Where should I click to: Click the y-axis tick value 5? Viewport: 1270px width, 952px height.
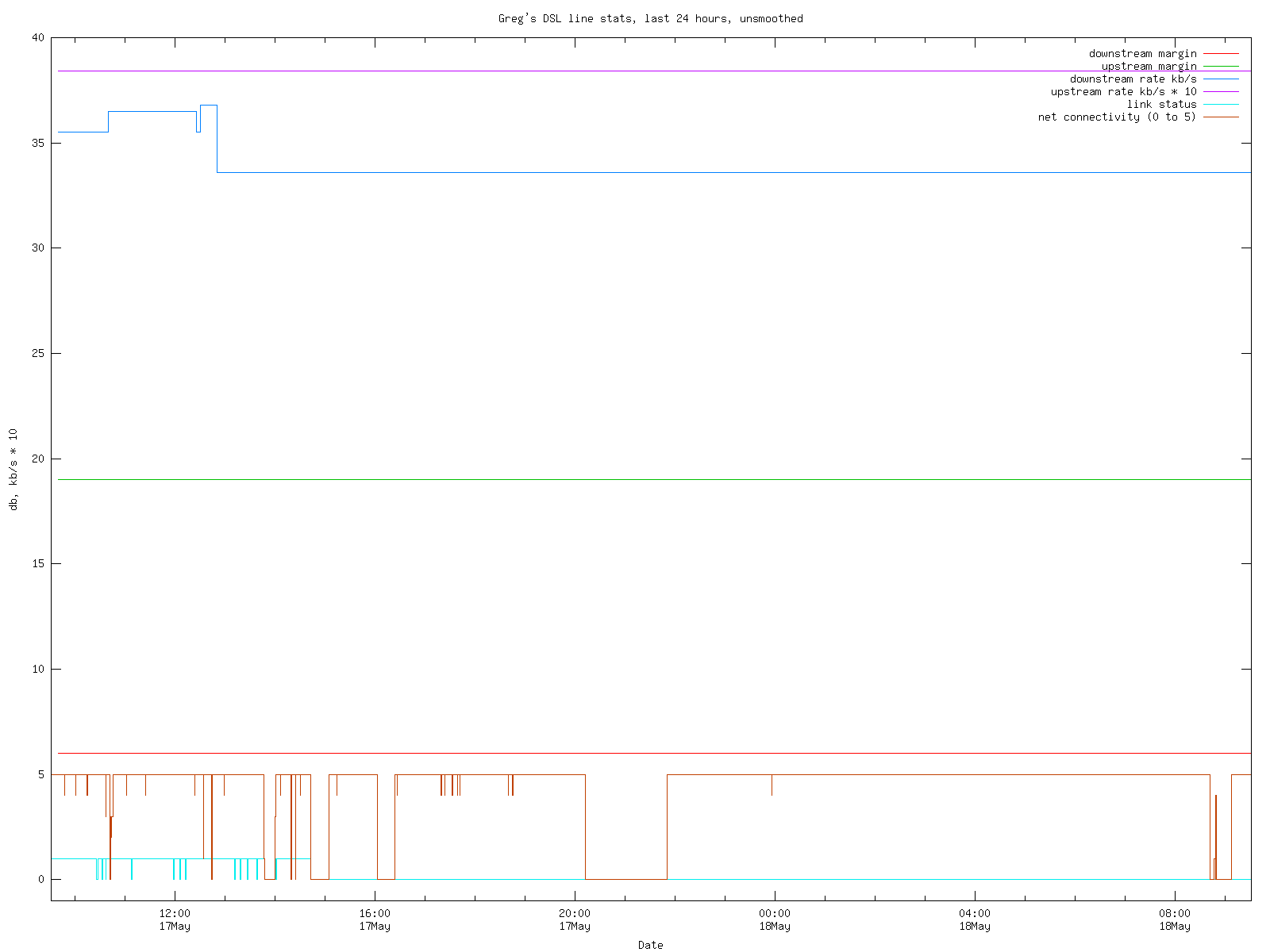coord(41,774)
